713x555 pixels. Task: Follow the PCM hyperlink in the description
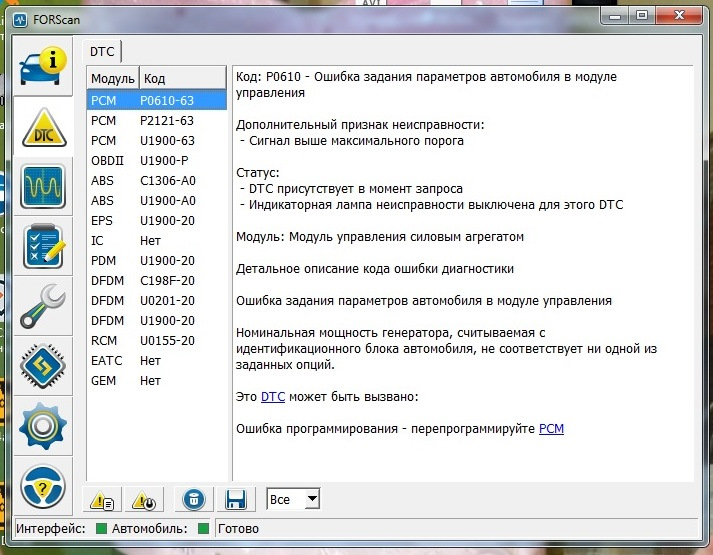click(551, 429)
